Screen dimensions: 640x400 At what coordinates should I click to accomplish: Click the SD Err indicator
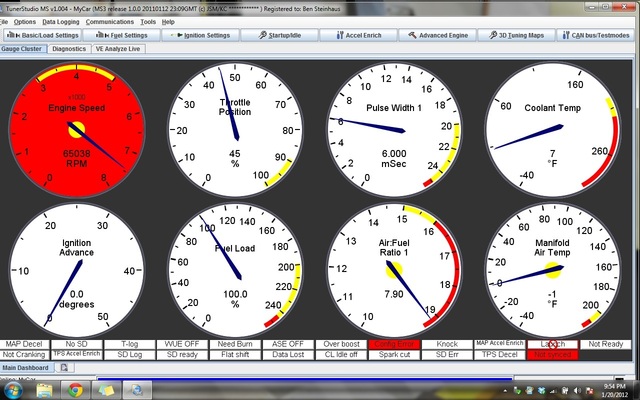point(447,355)
